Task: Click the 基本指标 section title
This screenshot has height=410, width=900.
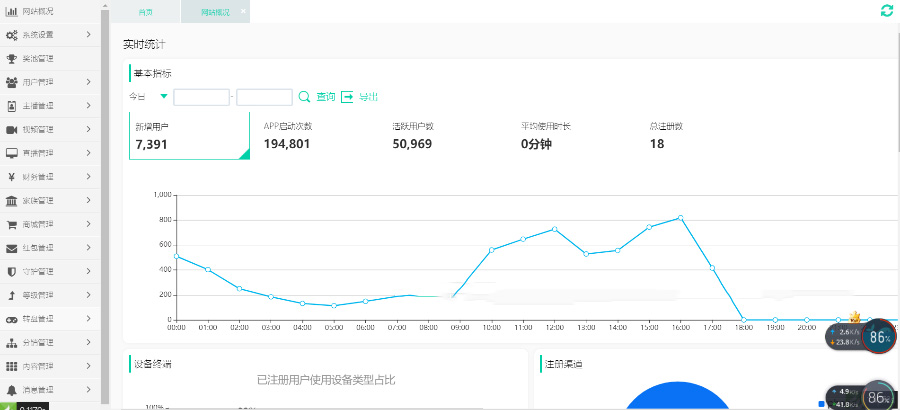Action: (152, 74)
